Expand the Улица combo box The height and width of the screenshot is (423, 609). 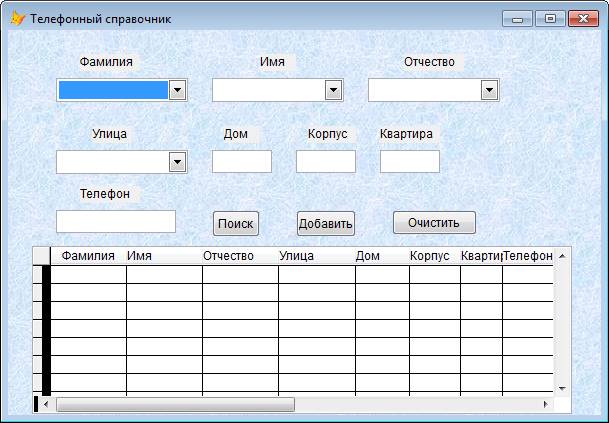177,162
